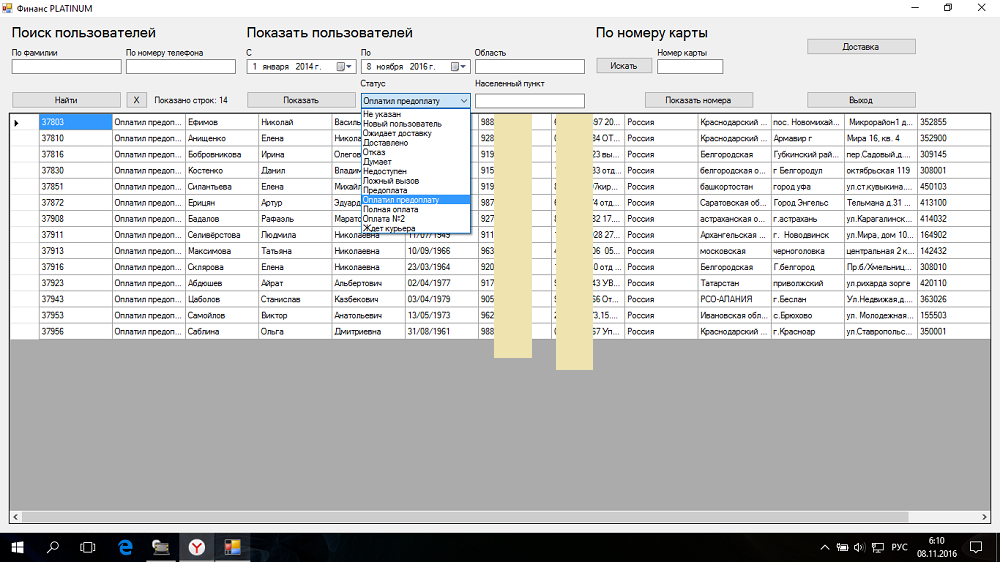The width and height of the screenshot is (1000, 562).
Task: Open Microsoft Edge from the taskbar
Action: point(126,547)
